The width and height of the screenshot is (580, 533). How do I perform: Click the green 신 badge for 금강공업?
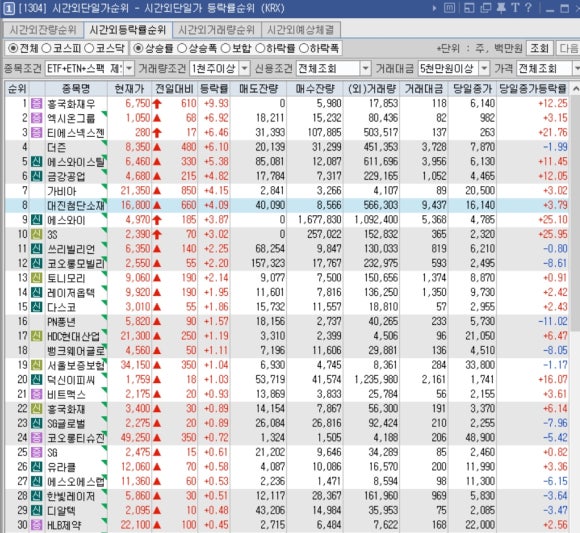(x=36, y=176)
